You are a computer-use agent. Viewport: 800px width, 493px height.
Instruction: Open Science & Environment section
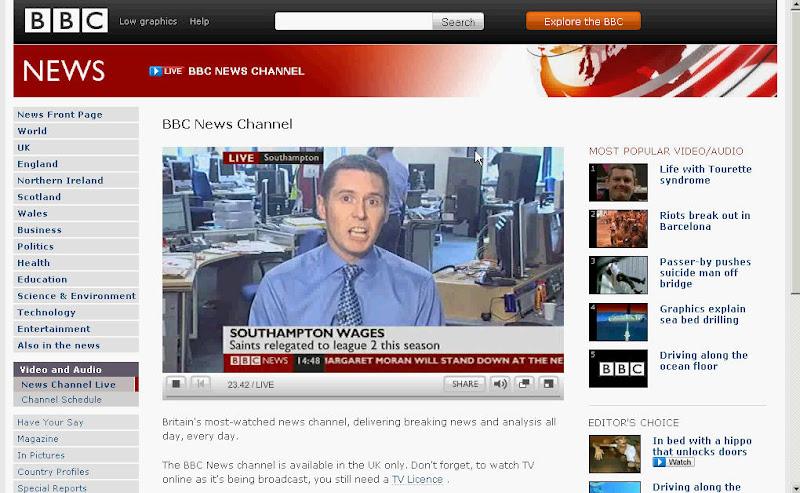(76, 296)
